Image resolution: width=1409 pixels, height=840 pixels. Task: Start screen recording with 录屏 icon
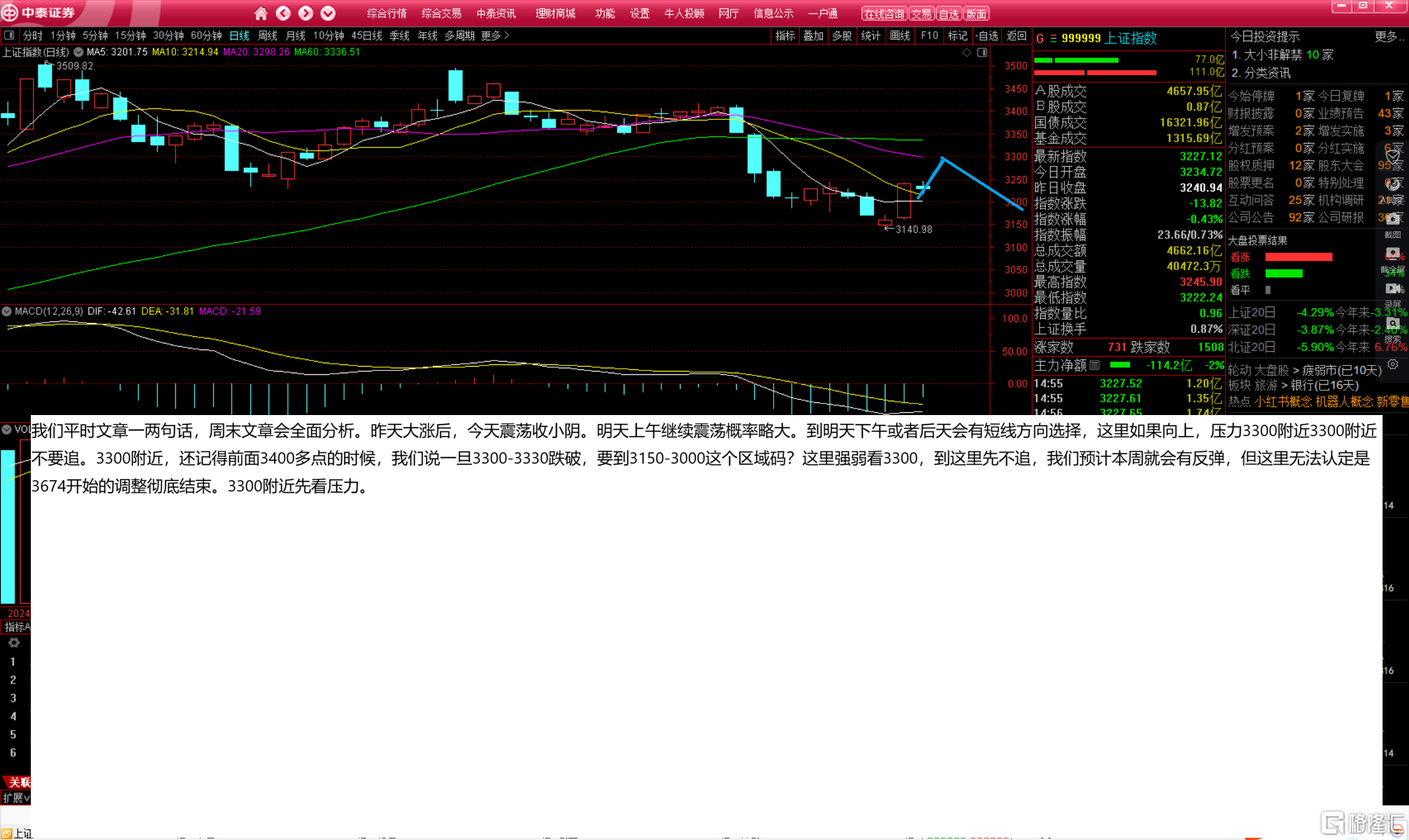tap(1392, 288)
